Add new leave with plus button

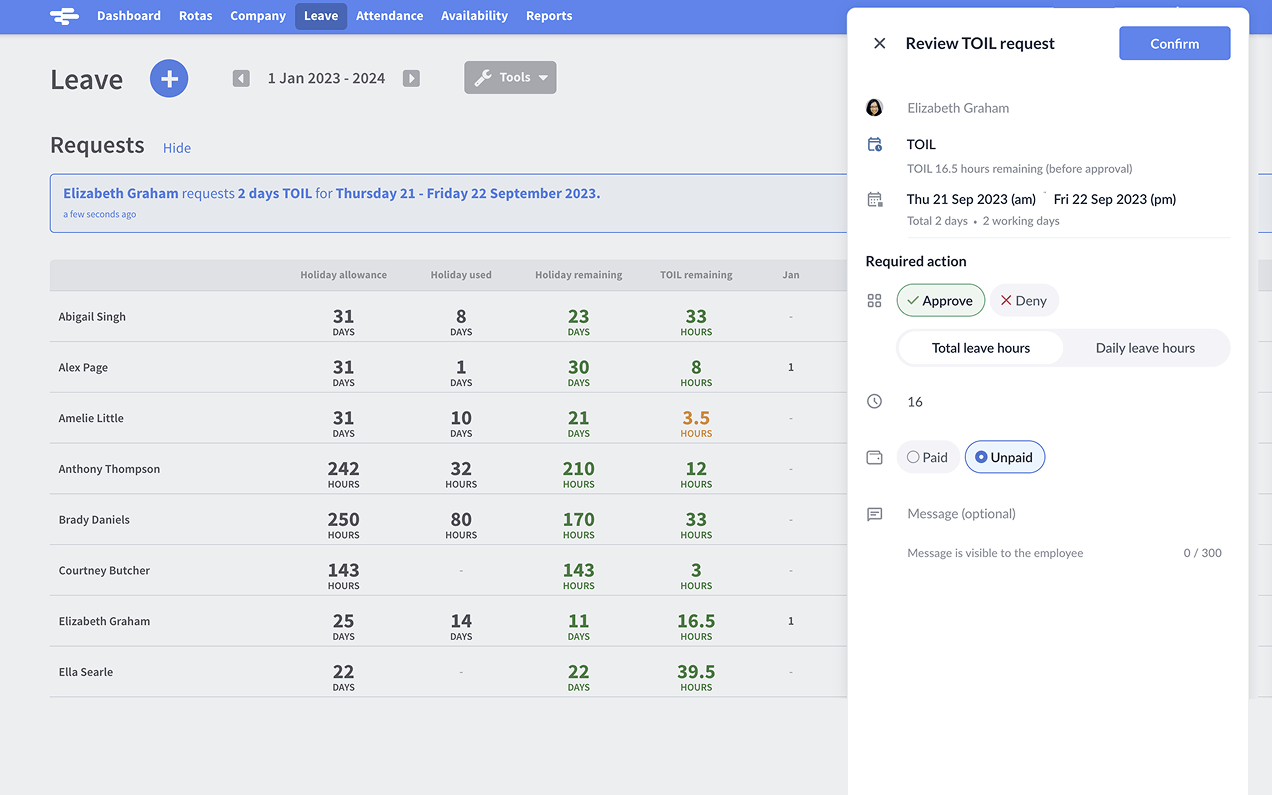coord(169,78)
